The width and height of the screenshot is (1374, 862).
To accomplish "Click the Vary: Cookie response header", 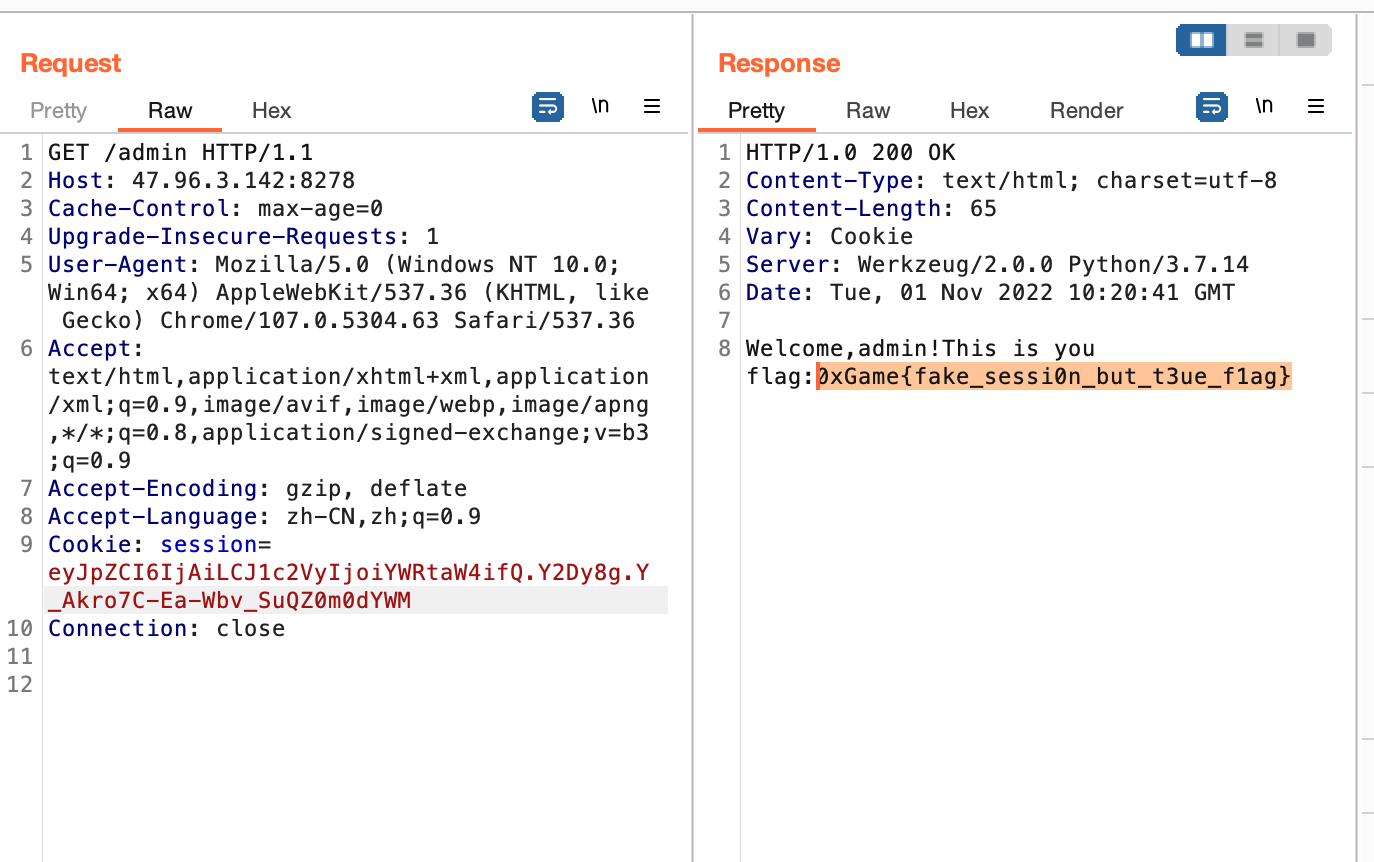I will click(x=830, y=237).
